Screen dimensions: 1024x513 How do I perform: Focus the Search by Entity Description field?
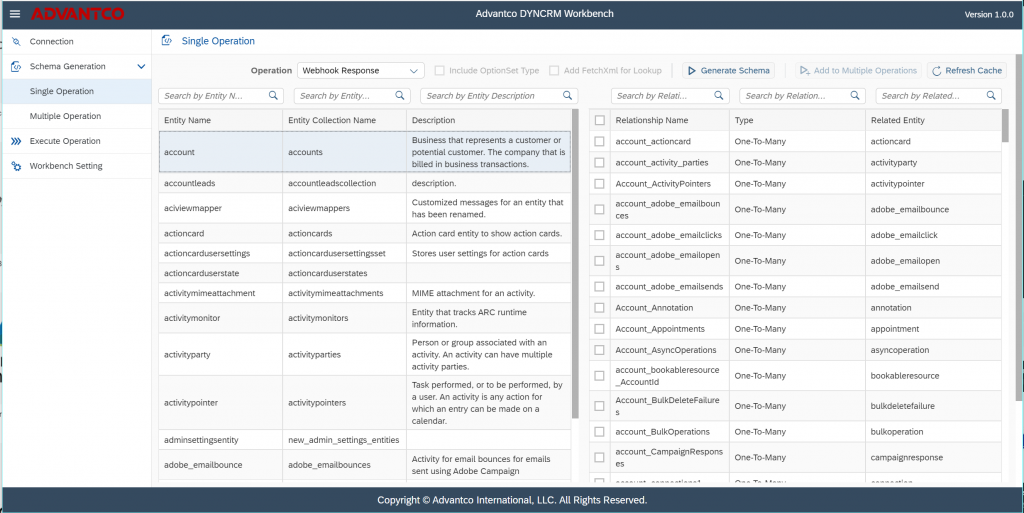point(499,95)
